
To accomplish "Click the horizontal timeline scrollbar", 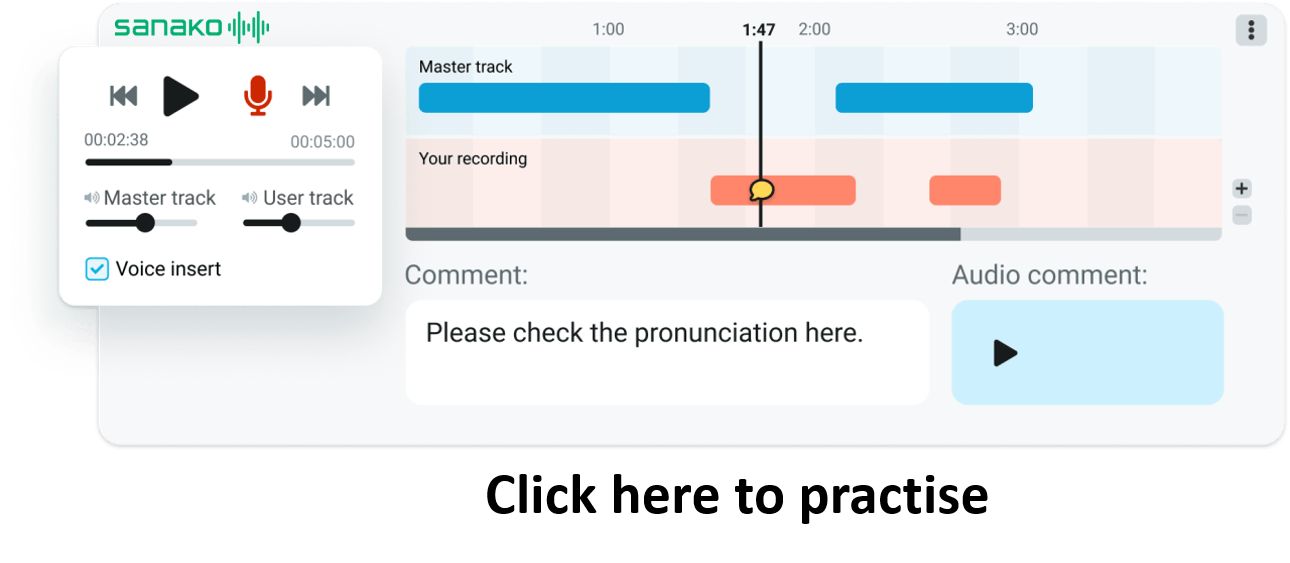I will [x=683, y=234].
